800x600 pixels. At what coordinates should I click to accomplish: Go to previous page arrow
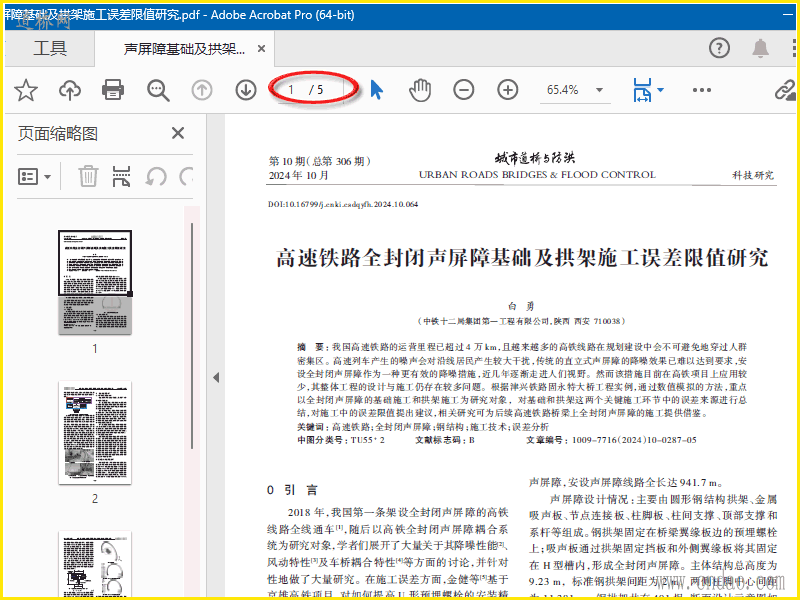tap(202, 90)
